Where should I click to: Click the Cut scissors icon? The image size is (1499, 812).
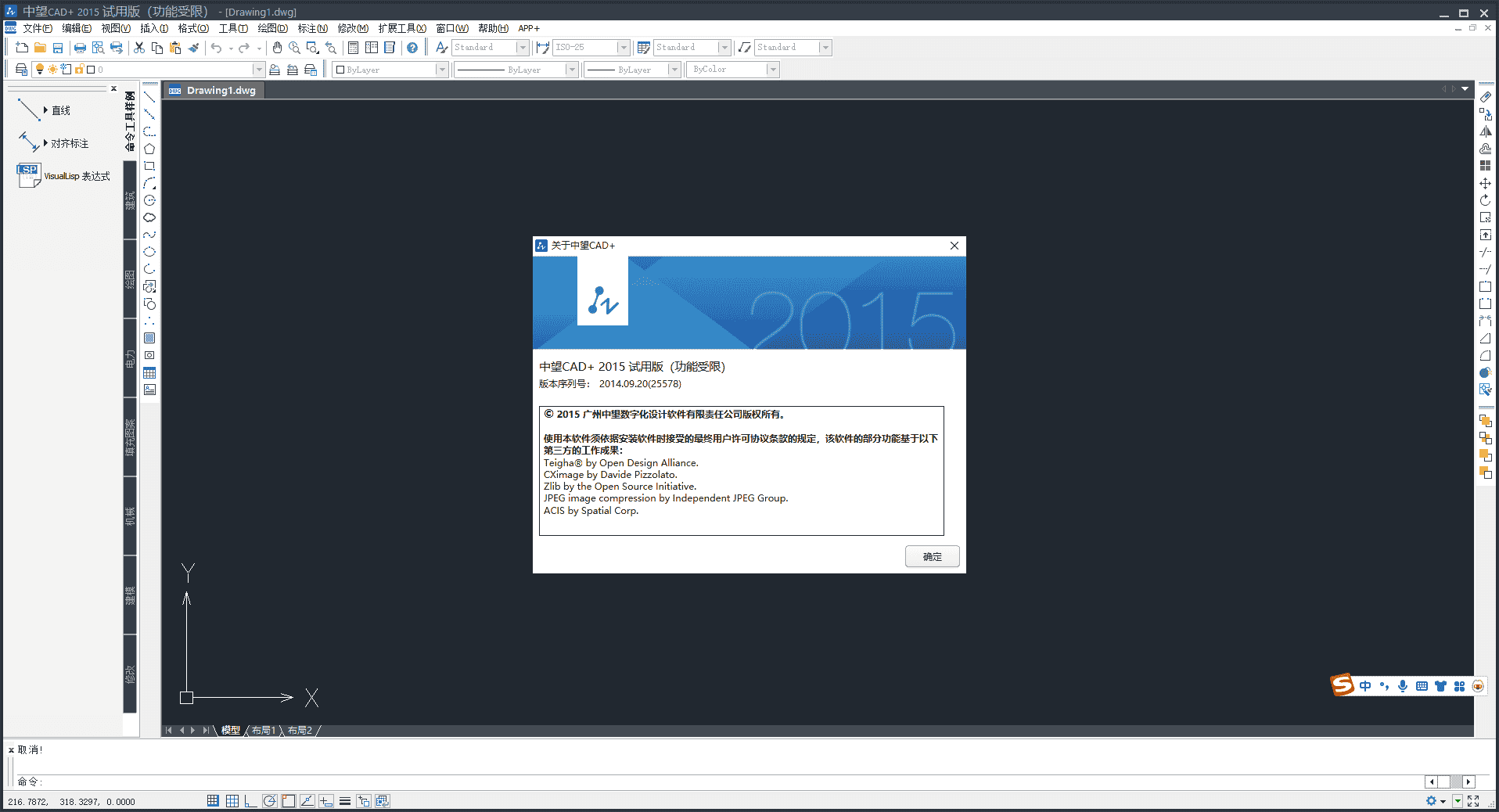(139, 48)
